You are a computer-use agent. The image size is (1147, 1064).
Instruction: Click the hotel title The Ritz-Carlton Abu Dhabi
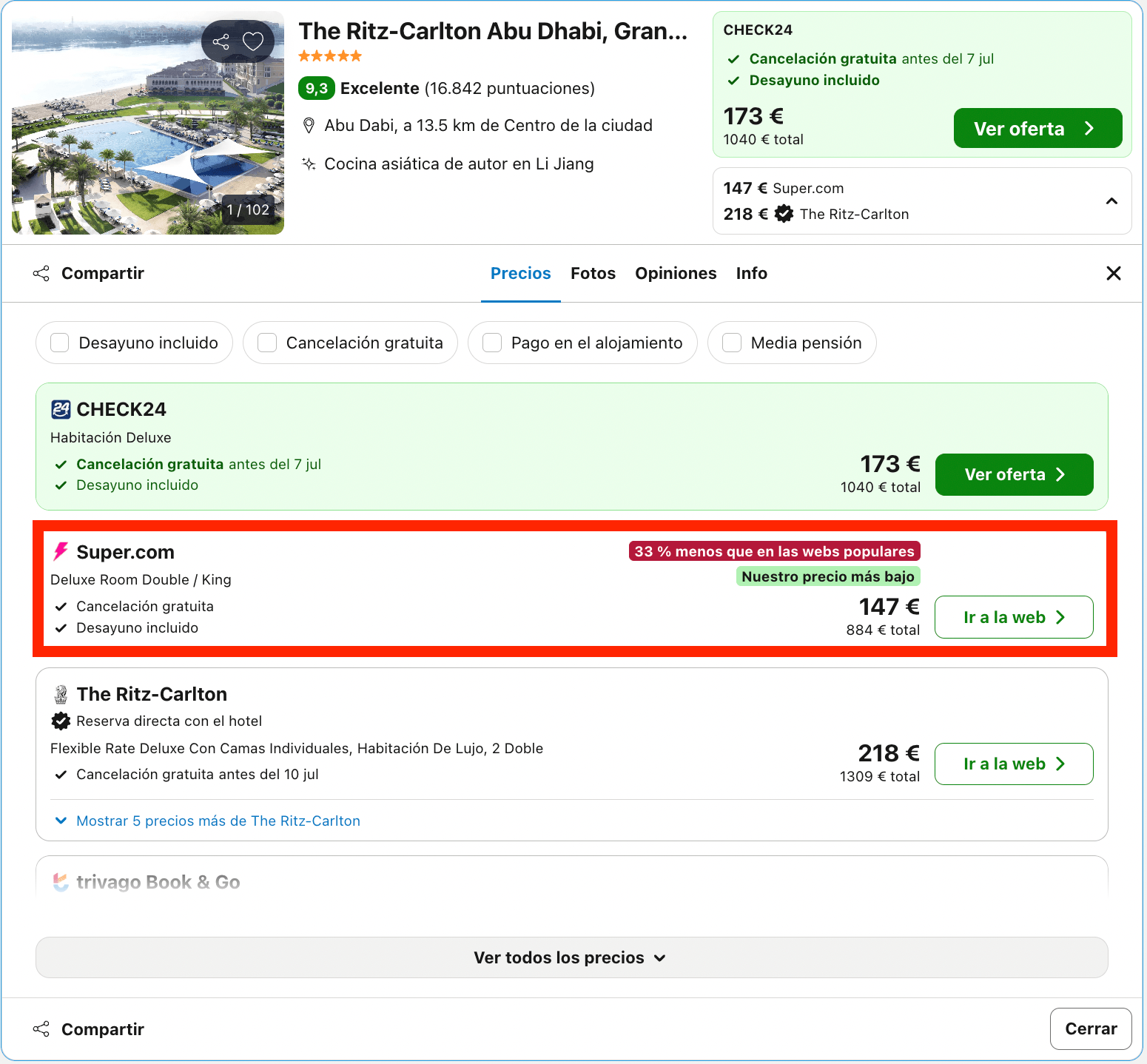[x=493, y=31]
